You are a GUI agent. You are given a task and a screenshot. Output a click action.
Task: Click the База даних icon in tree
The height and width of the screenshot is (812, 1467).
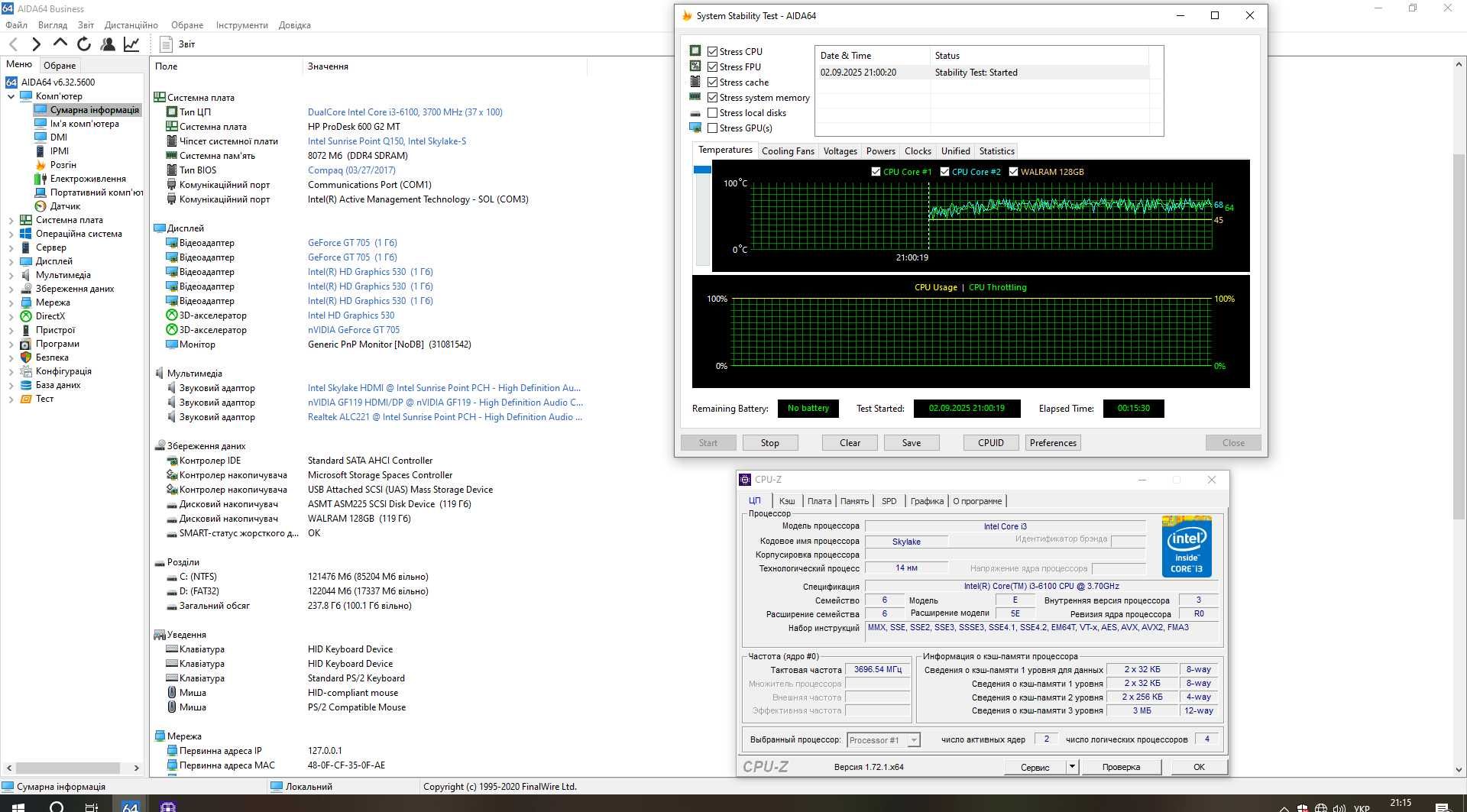coord(26,385)
